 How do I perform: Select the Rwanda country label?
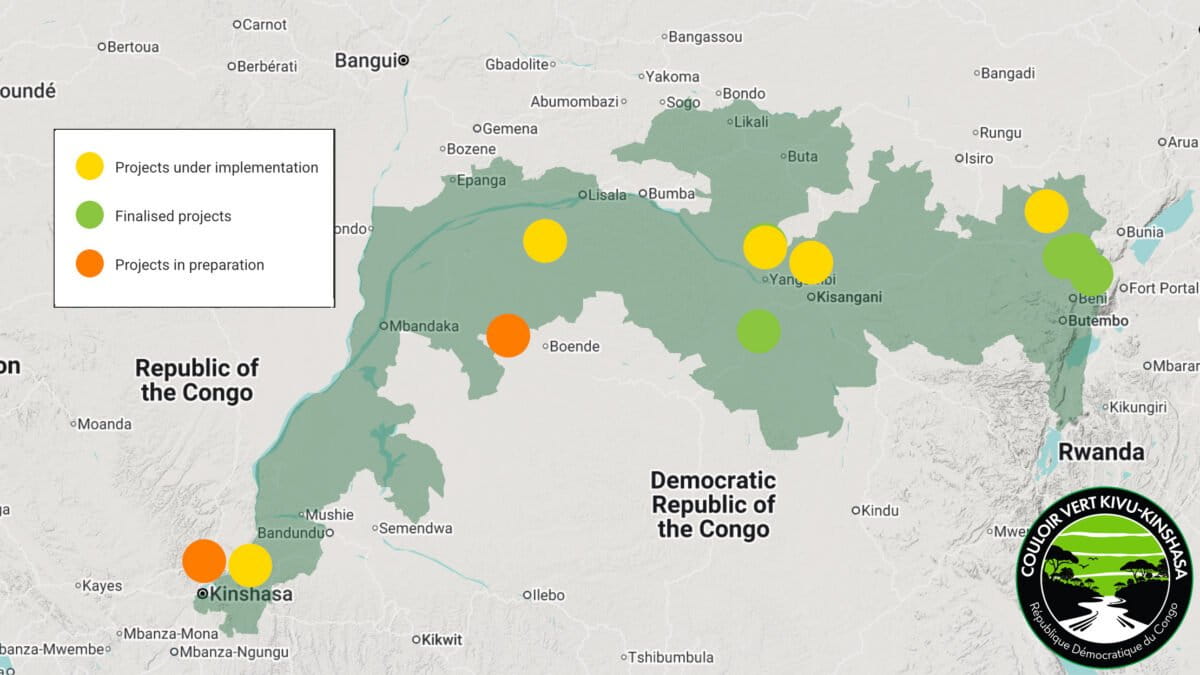[1101, 451]
